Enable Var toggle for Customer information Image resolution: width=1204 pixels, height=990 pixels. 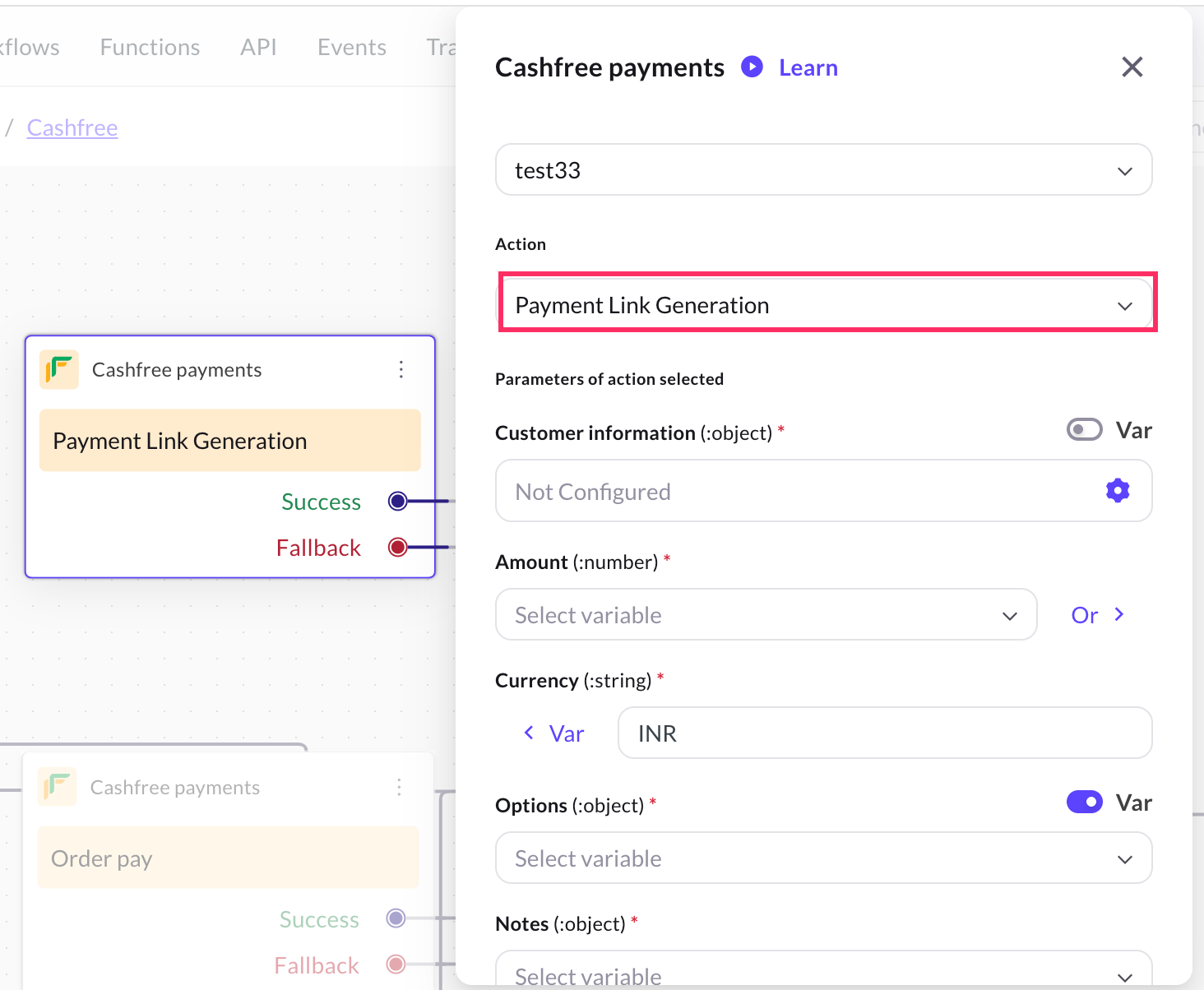[1084, 430]
